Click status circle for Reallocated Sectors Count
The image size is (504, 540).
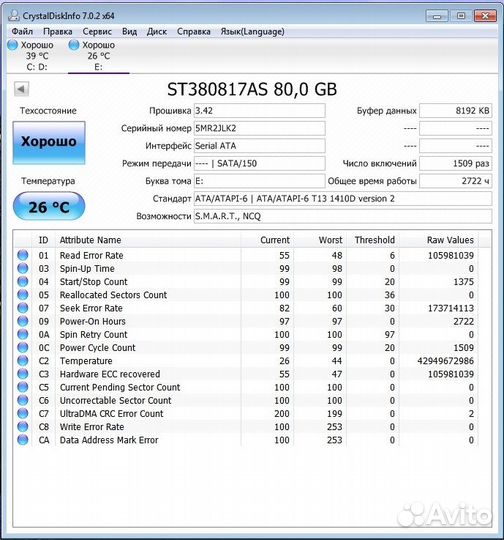(x=23, y=295)
